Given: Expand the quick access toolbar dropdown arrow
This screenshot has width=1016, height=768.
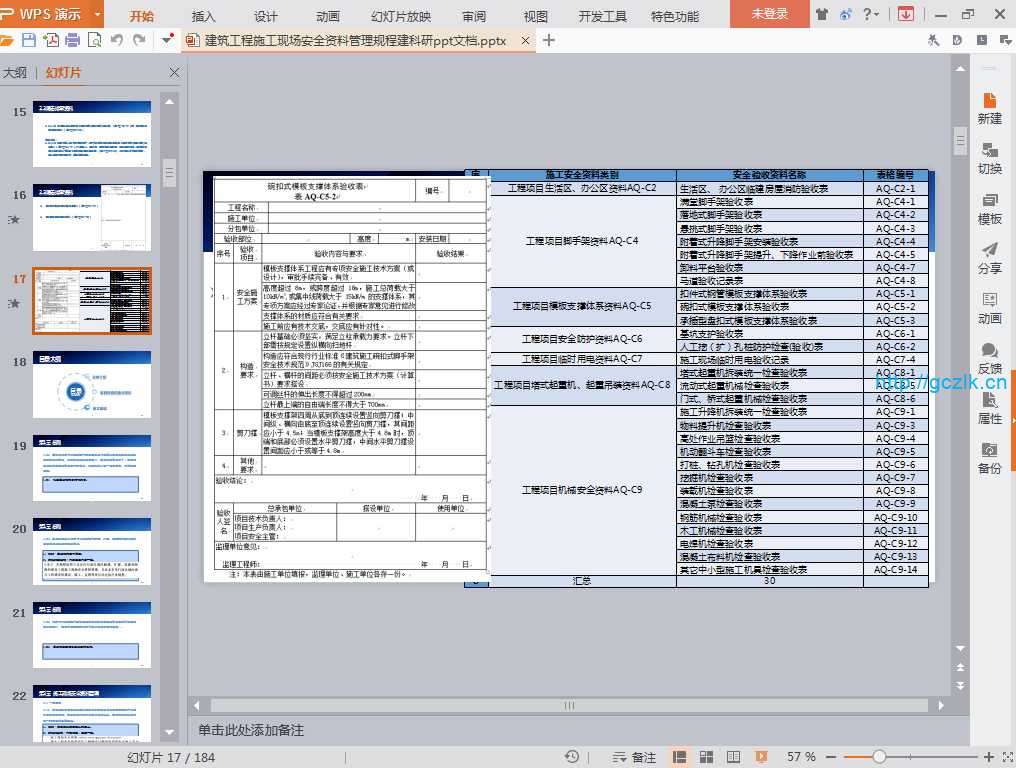Looking at the screenshot, I should 165,40.
